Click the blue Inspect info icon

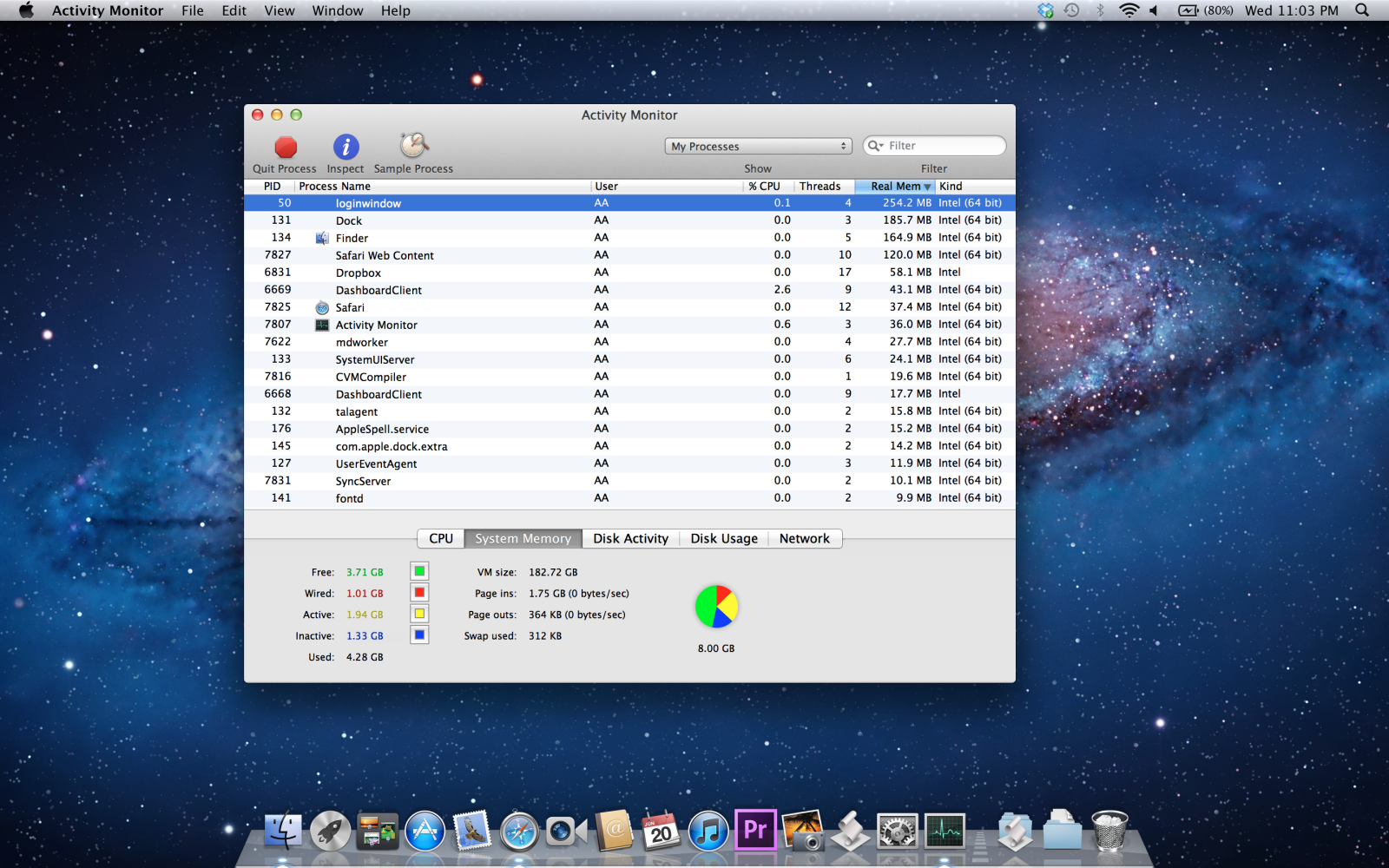[346, 147]
